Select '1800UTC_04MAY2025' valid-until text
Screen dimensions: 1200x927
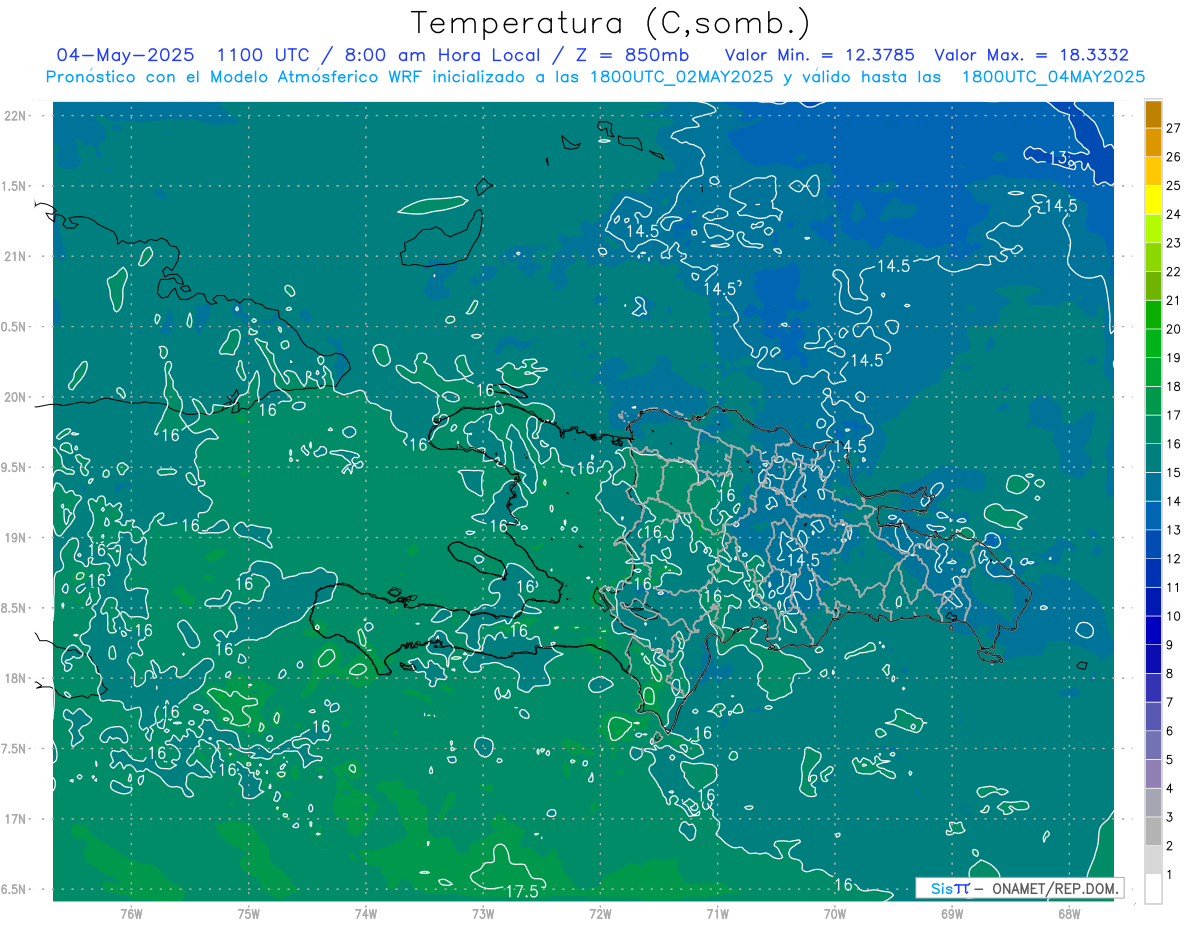click(x=1053, y=77)
